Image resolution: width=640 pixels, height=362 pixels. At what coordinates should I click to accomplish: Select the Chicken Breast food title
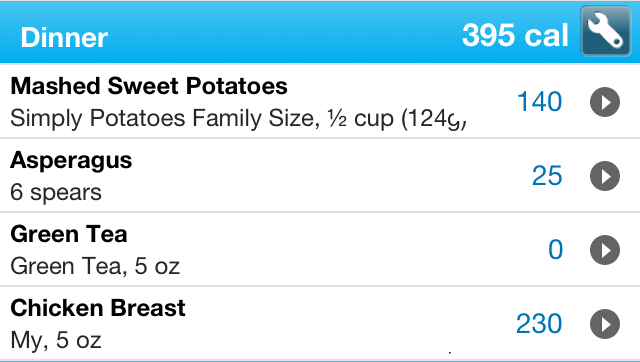(98, 308)
